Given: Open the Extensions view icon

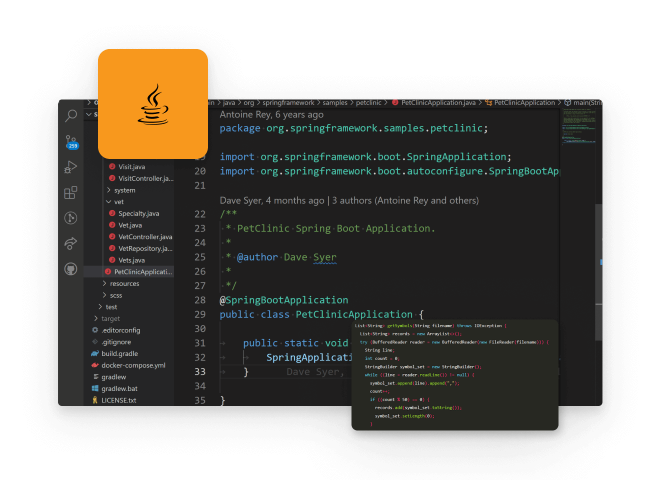Looking at the screenshot, I should click(x=71, y=192).
